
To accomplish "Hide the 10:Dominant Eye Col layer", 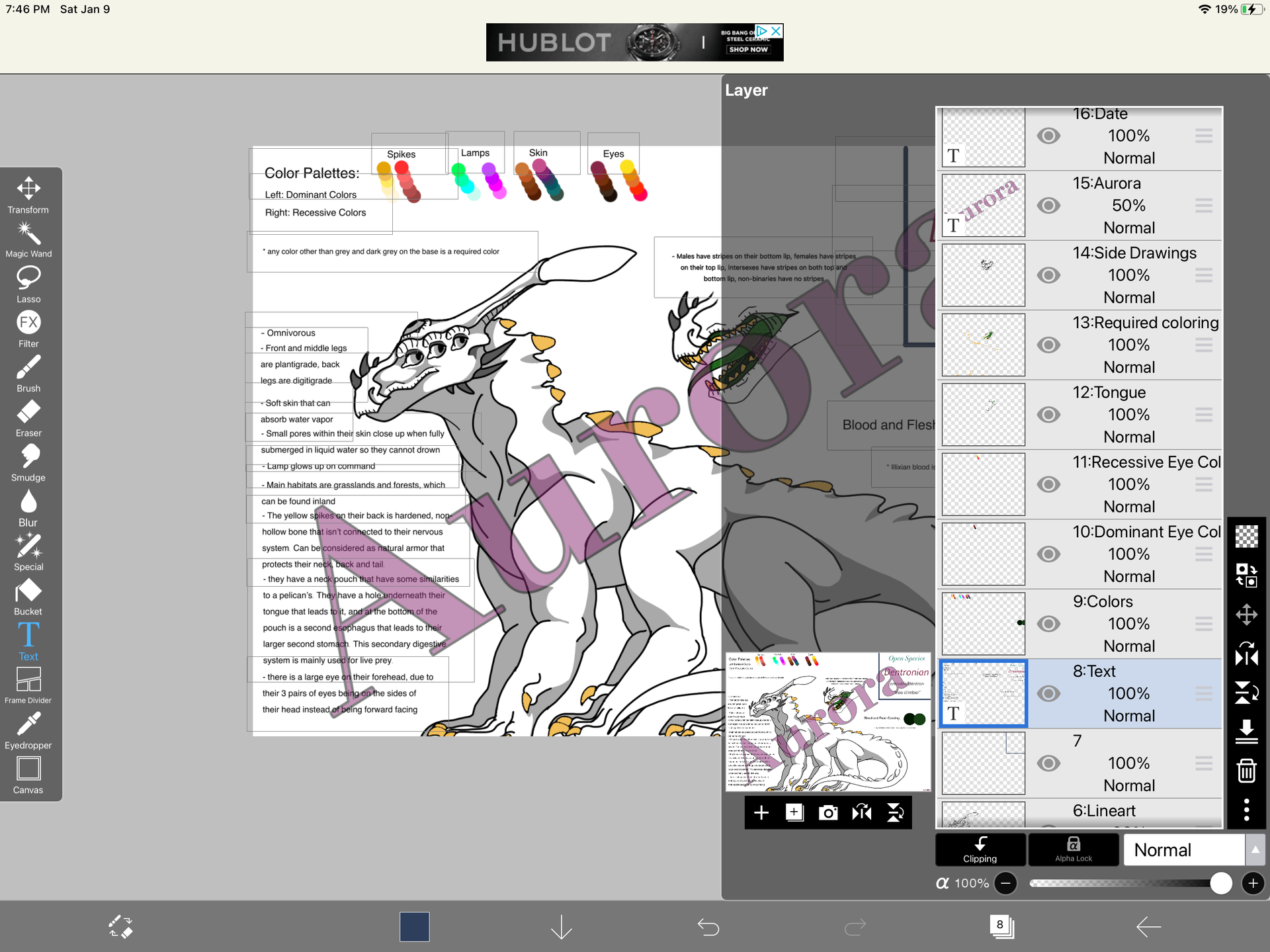I will 1048,554.
